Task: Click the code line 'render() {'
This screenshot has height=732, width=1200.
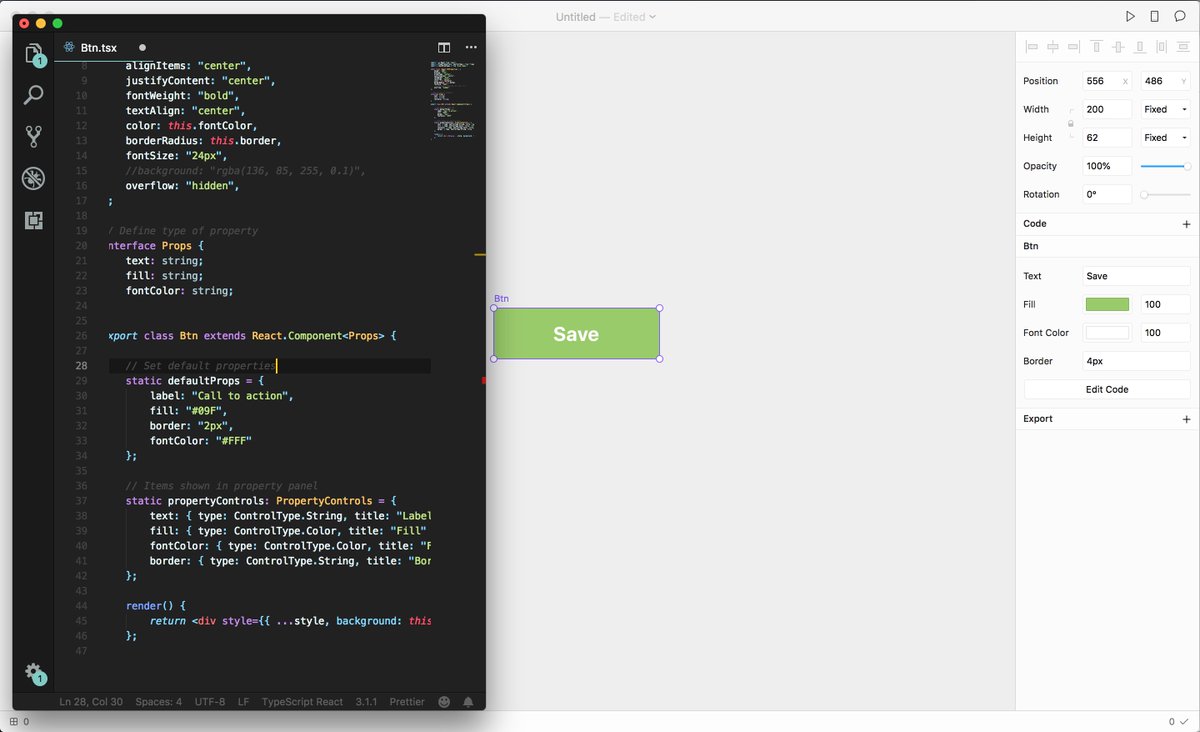Action: (156, 606)
